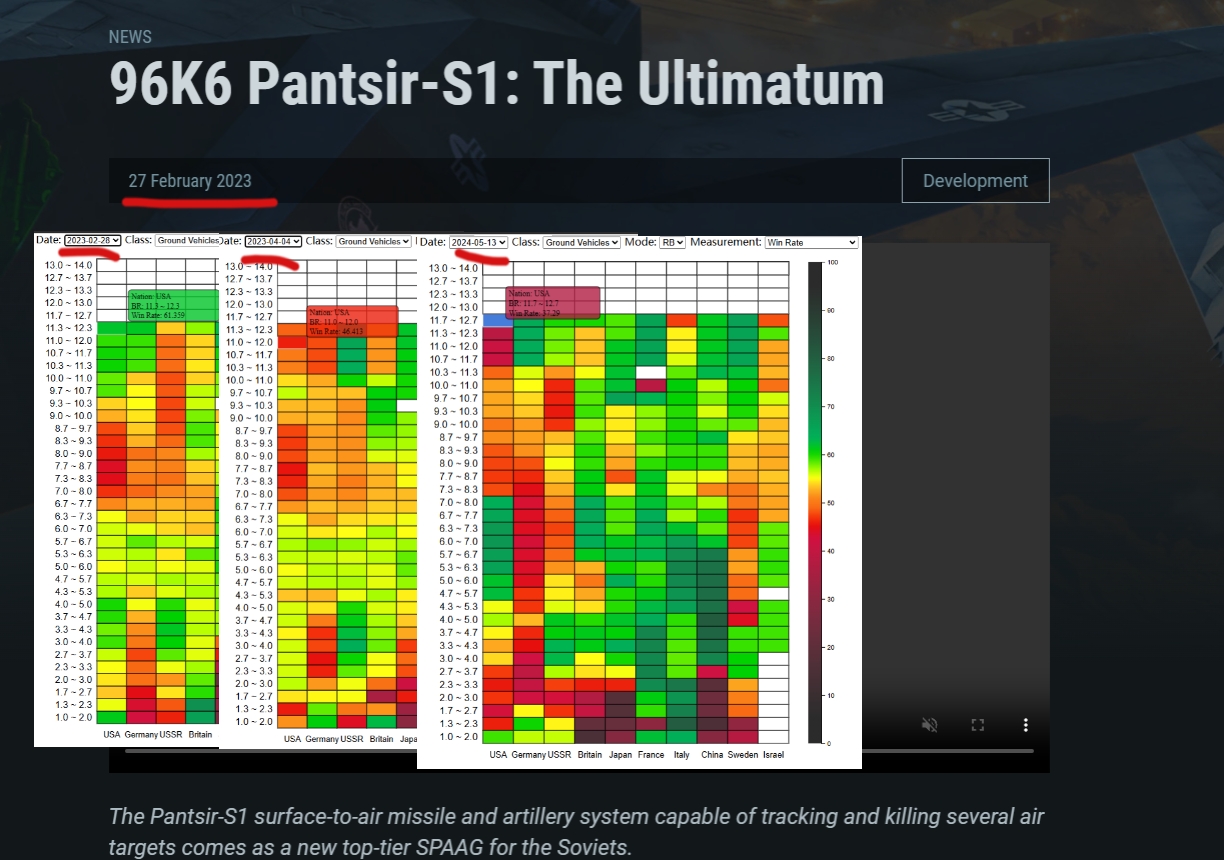This screenshot has height=860, width=1224.
Task: Unmute the video using the muted speaker icon
Action: (x=929, y=725)
